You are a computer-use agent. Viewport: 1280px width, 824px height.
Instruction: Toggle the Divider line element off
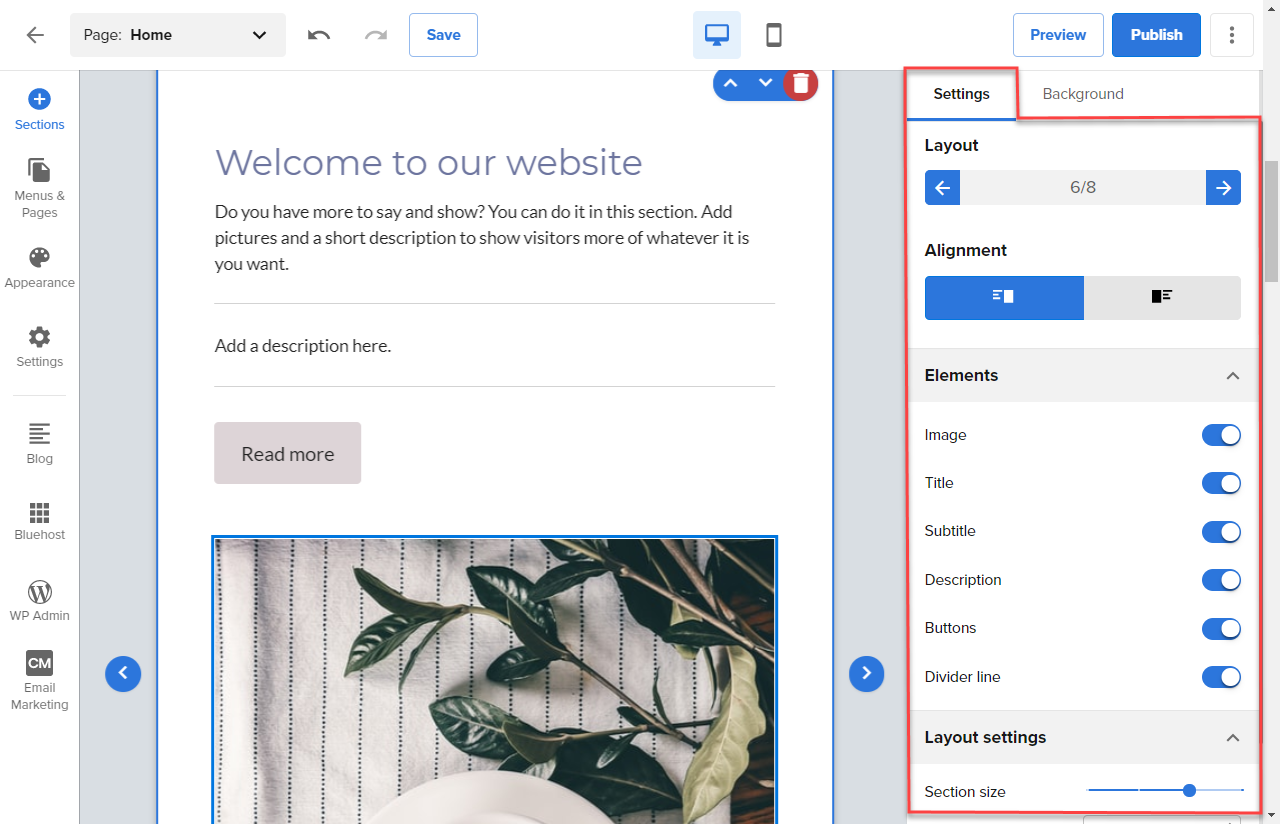click(1221, 677)
